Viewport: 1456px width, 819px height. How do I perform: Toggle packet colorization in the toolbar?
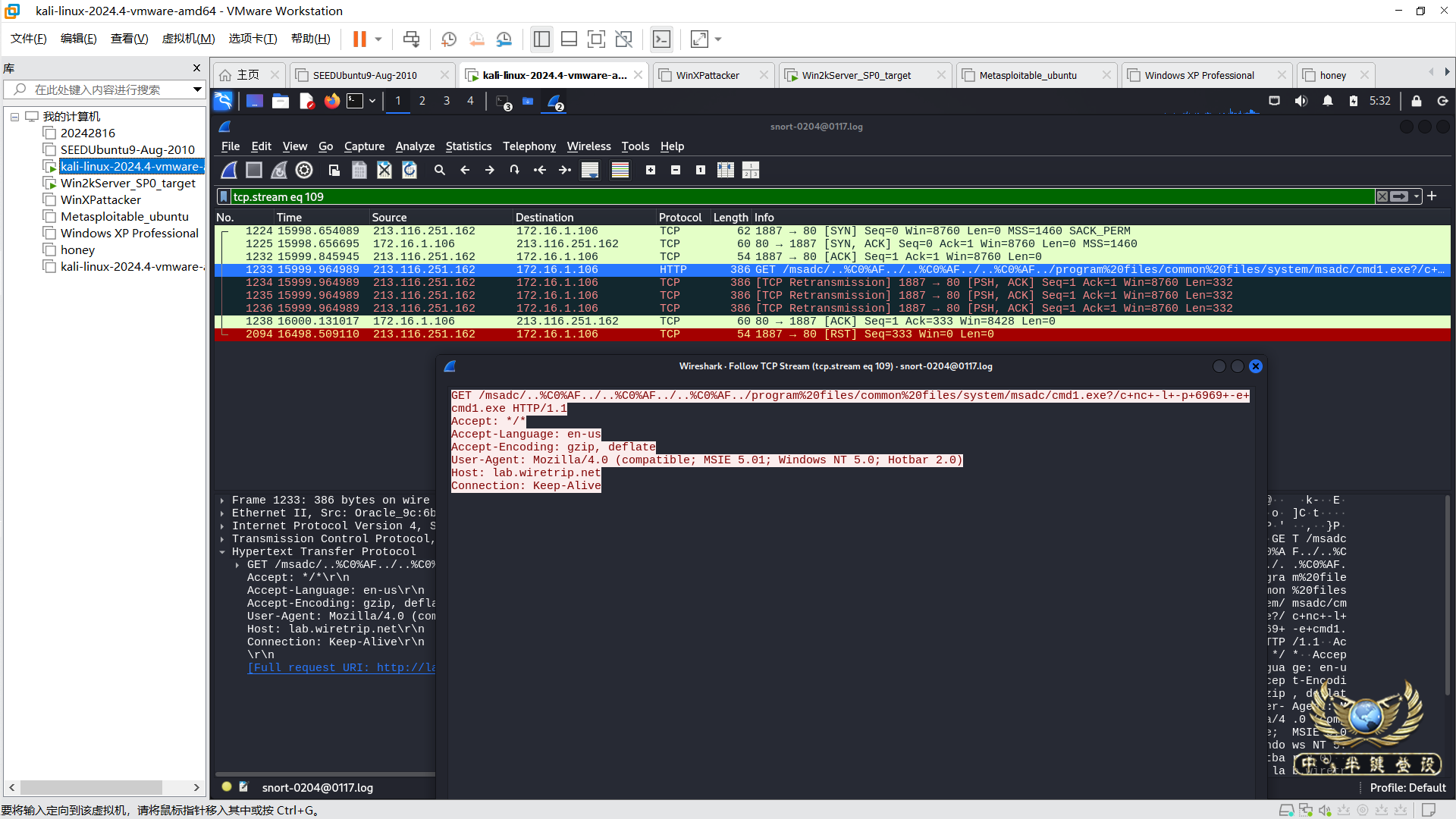(620, 170)
